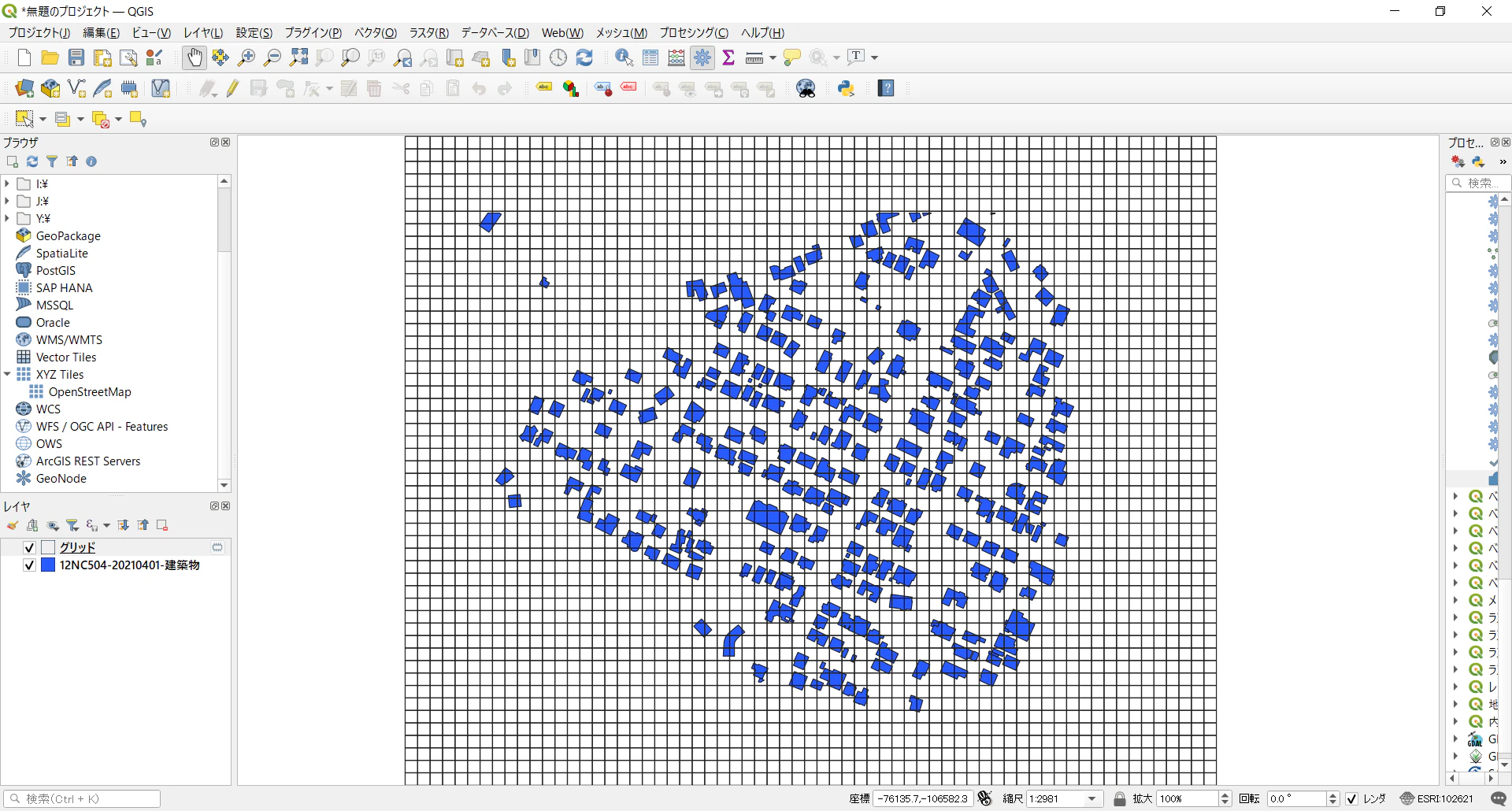
Task: Open the Select Features tool dropdown arrow
Action: click(43, 120)
